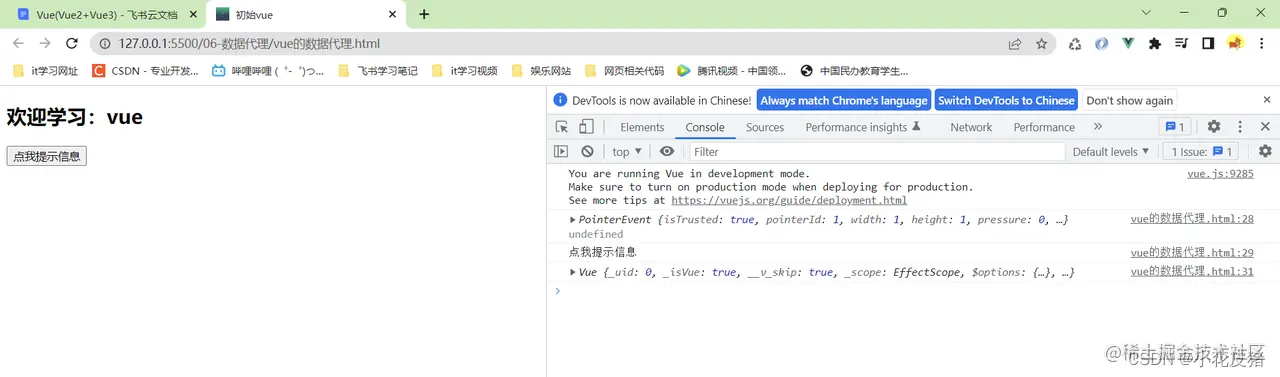Click the inspect element picker icon
Viewport: 1280px width, 377px height.
[562, 127]
